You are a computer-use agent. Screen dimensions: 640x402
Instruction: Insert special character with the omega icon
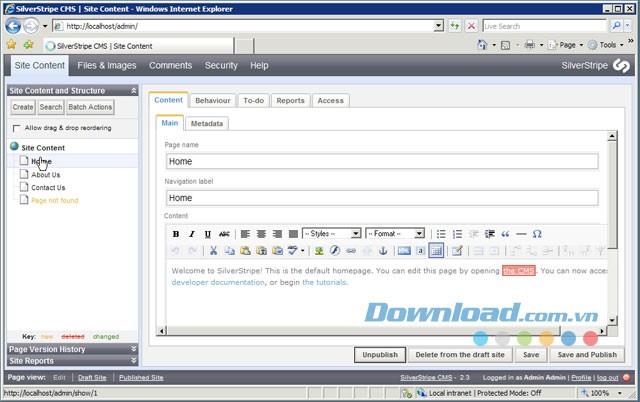click(x=537, y=234)
